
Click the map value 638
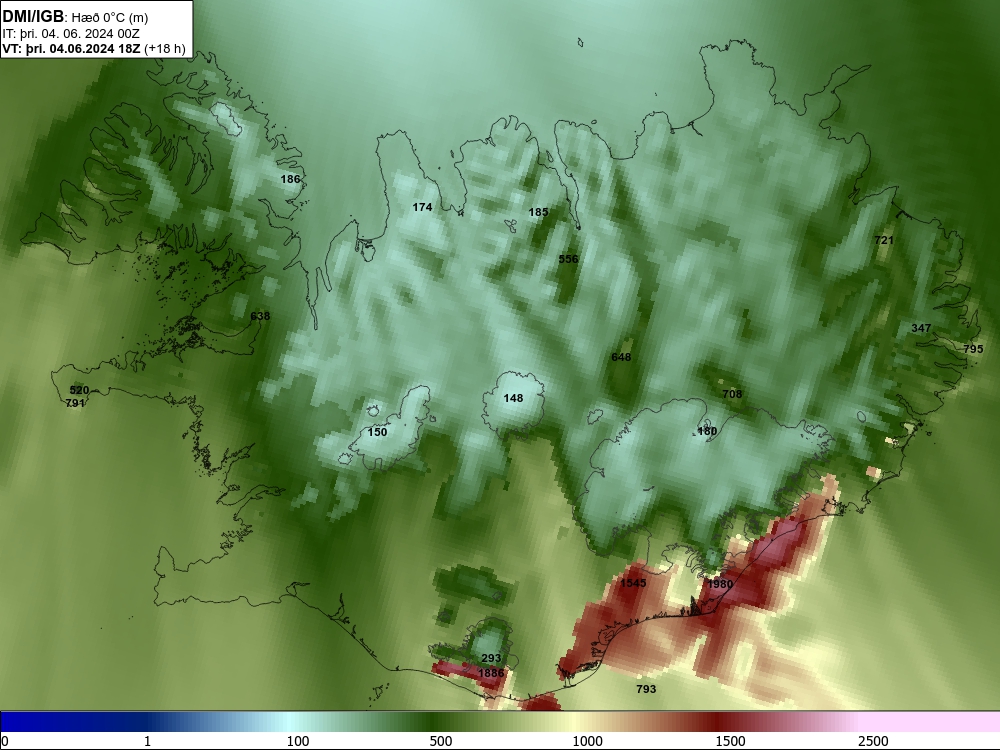coord(260,316)
